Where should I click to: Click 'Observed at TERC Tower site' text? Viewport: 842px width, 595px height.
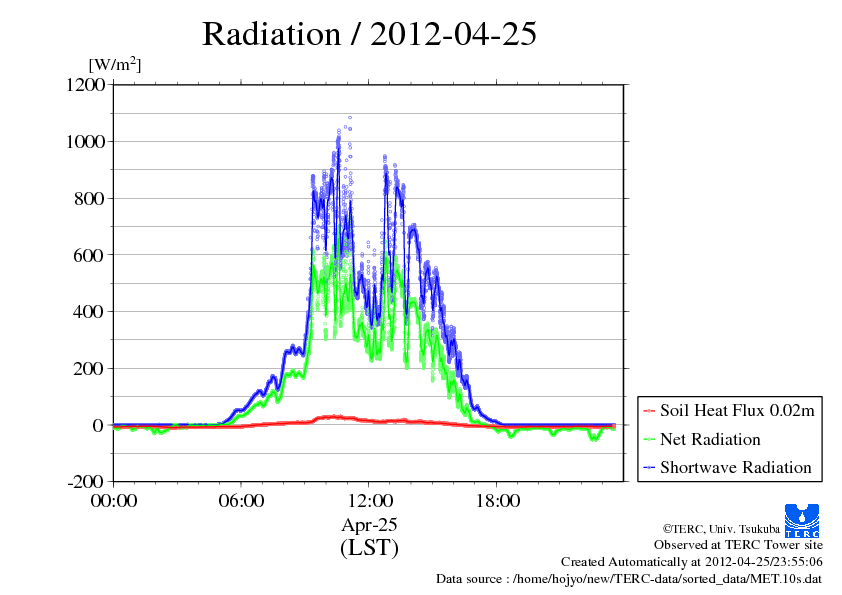[x=738, y=545]
